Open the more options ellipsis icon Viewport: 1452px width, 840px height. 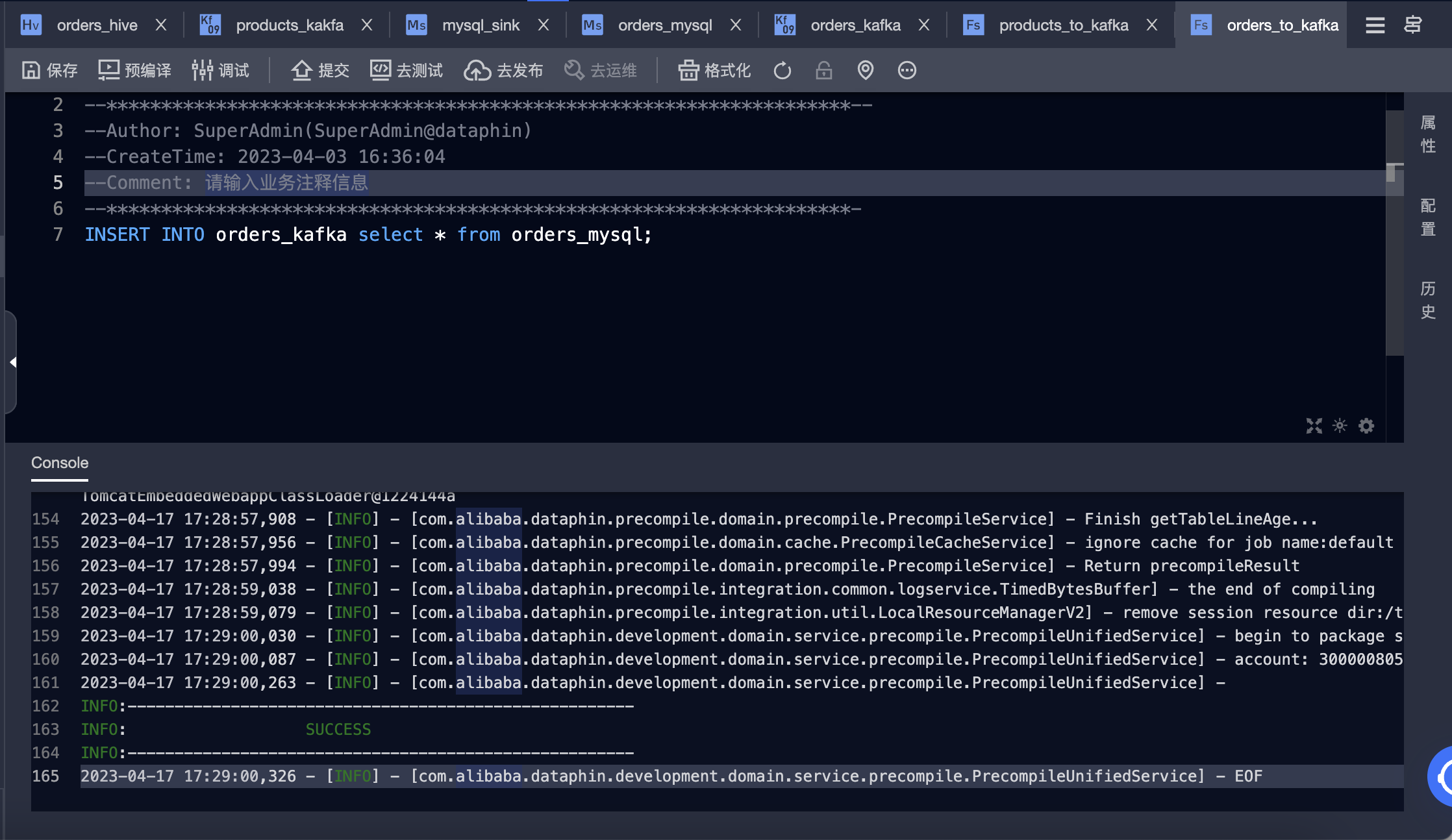coord(907,70)
